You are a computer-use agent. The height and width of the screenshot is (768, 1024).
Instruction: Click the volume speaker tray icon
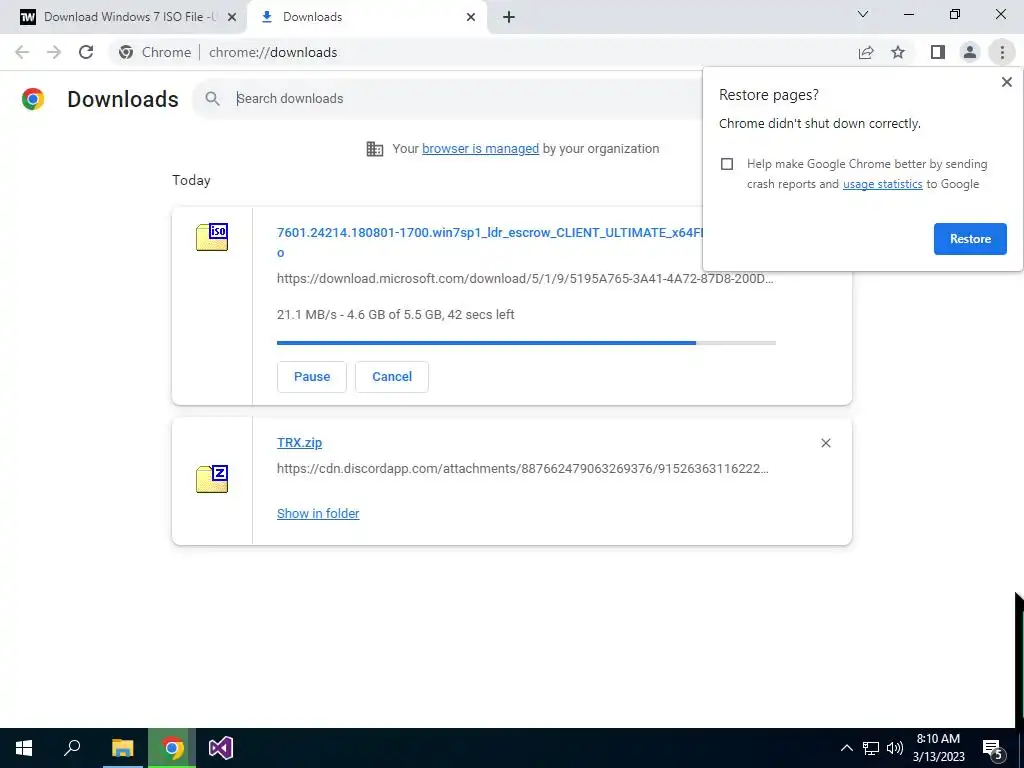895,748
